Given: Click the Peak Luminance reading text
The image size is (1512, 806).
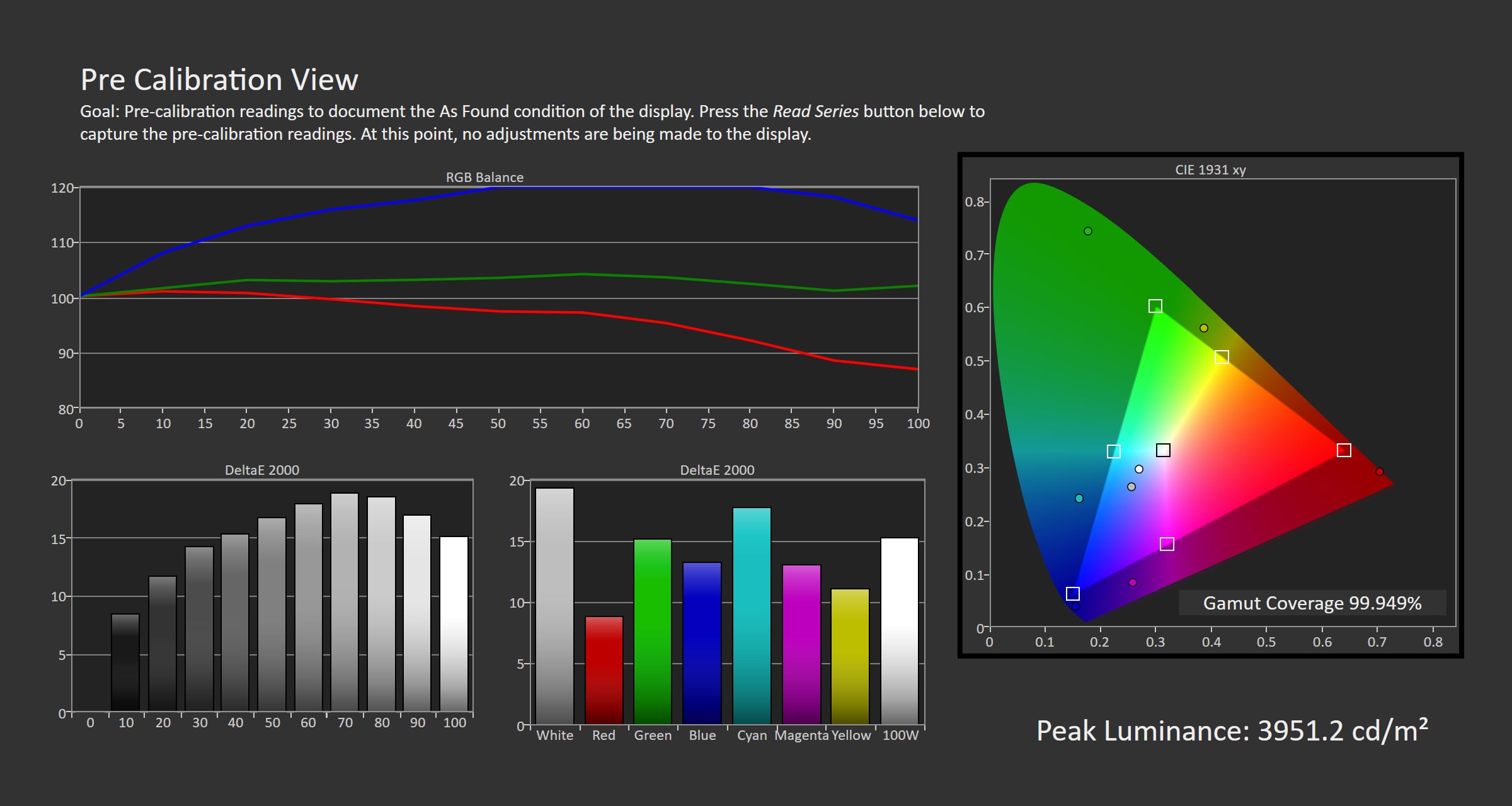Looking at the screenshot, I should point(1232,731).
